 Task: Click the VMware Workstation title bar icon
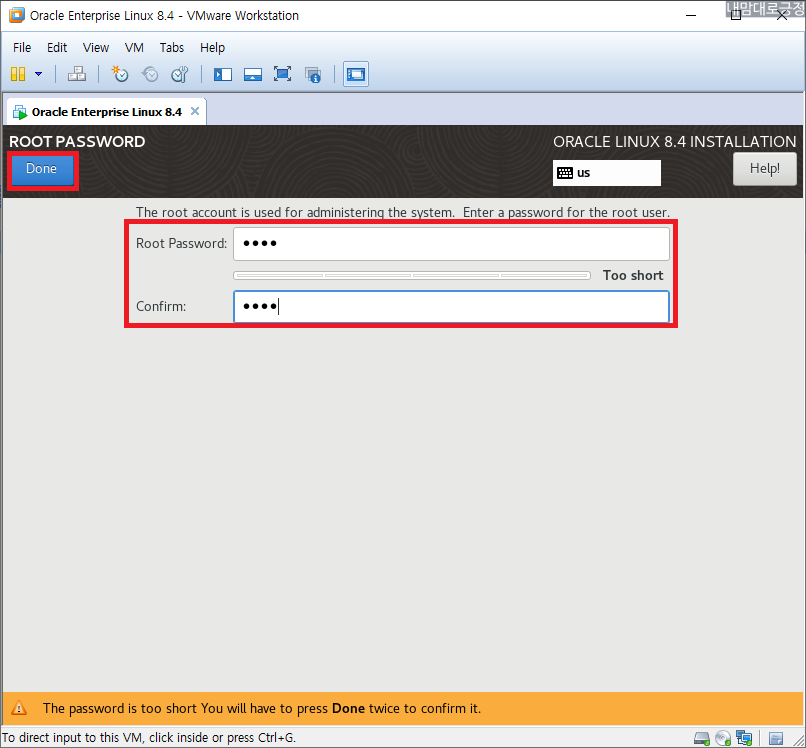pos(16,15)
